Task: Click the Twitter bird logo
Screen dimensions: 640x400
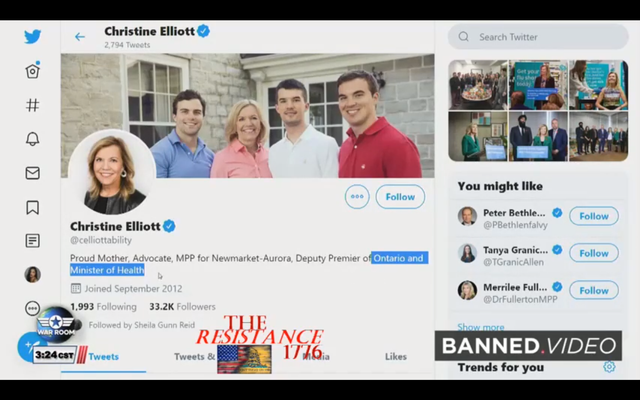Action: [x=32, y=36]
